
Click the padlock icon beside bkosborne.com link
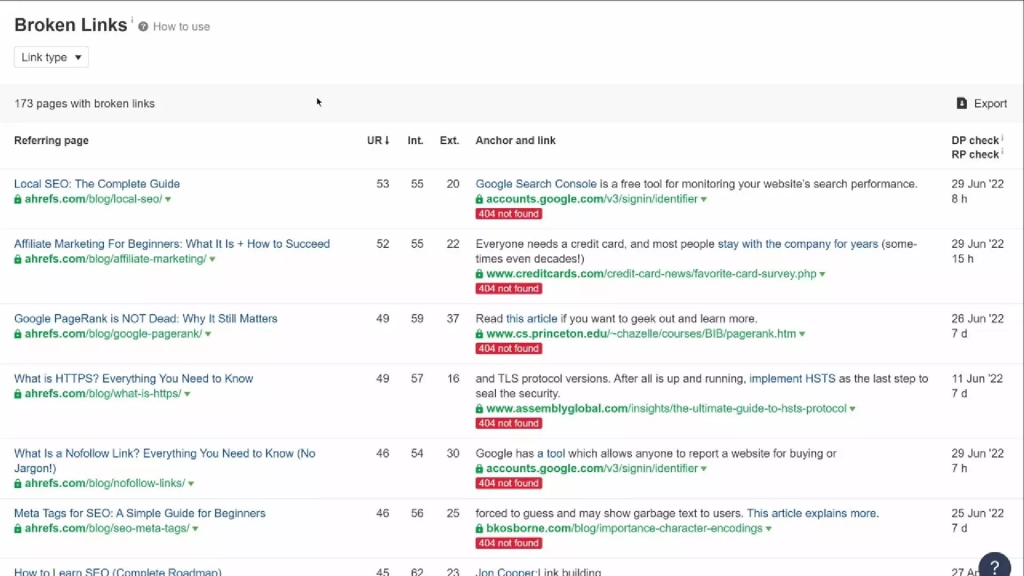pos(479,529)
